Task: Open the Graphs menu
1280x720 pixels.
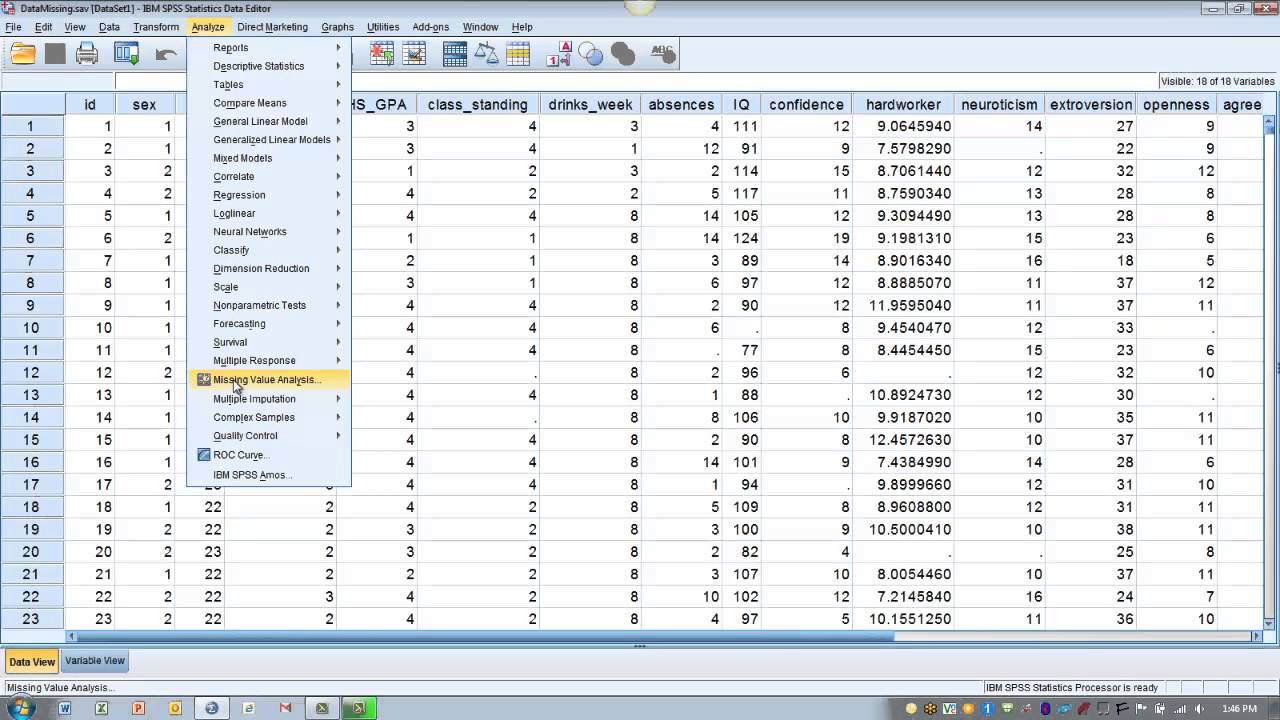Action: (x=337, y=27)
